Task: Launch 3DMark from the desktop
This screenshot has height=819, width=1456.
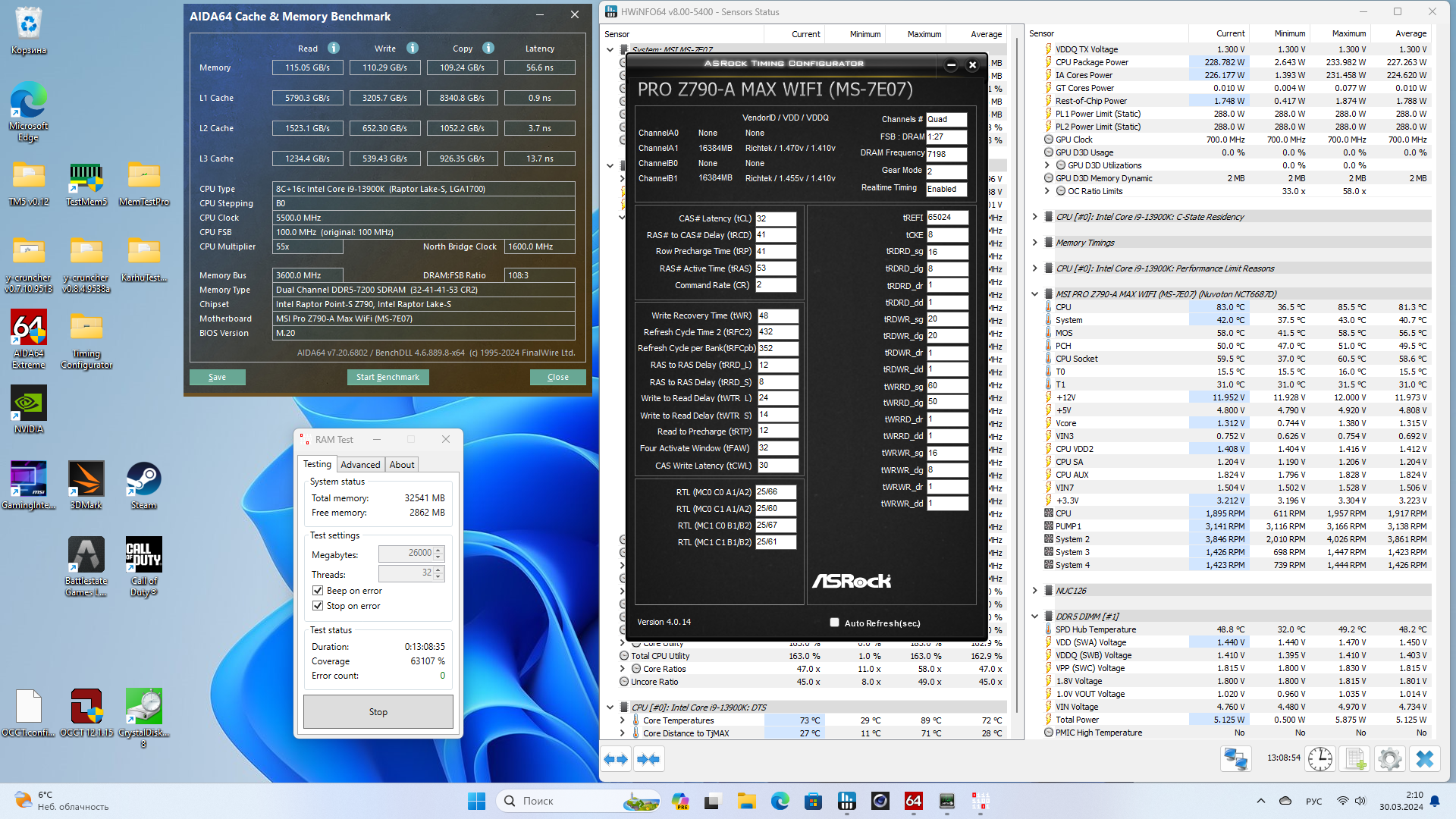Action: coord(86,485)
